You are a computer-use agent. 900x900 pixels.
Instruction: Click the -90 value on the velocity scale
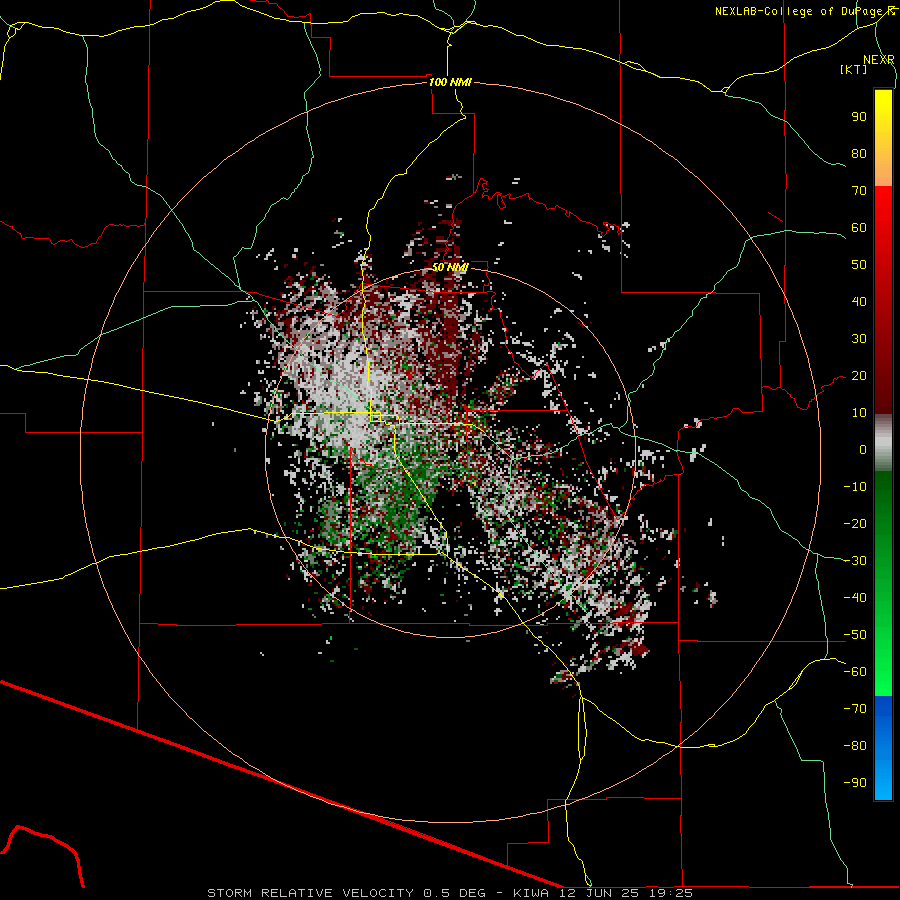855,783
